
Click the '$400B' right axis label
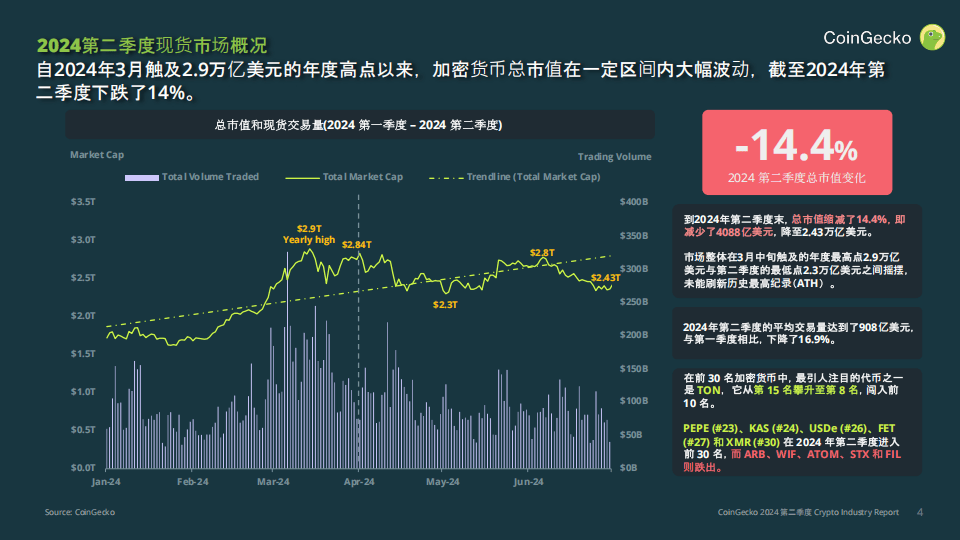pos(634,202)
